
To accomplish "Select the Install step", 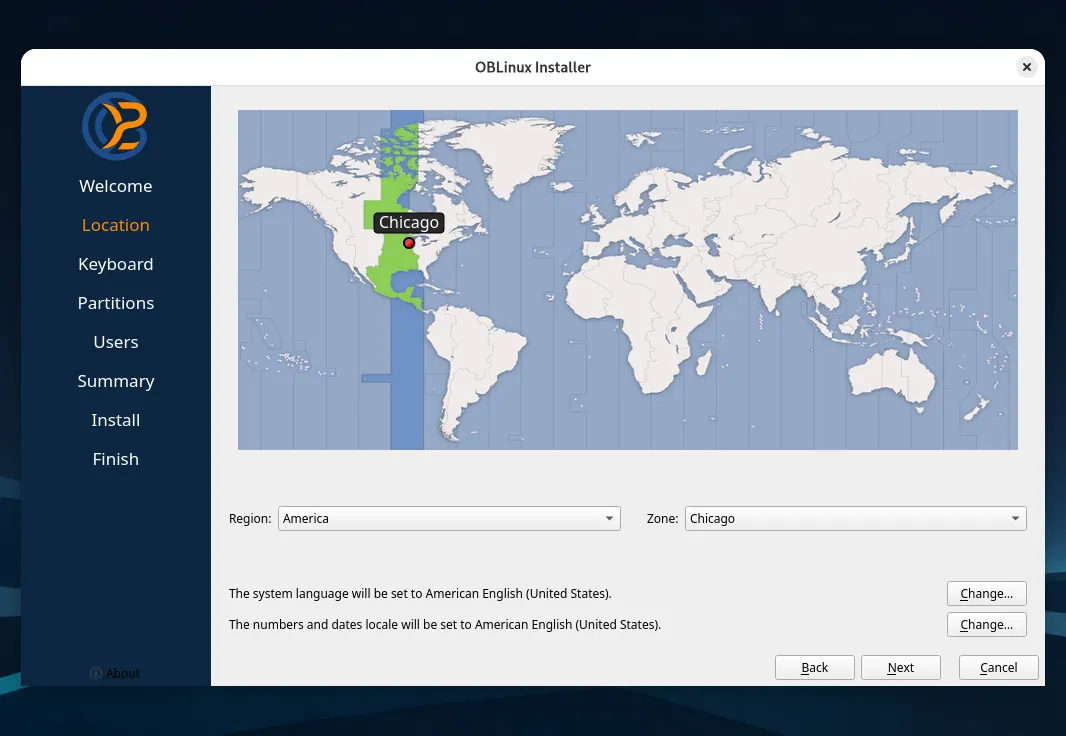I will [116, 420].
